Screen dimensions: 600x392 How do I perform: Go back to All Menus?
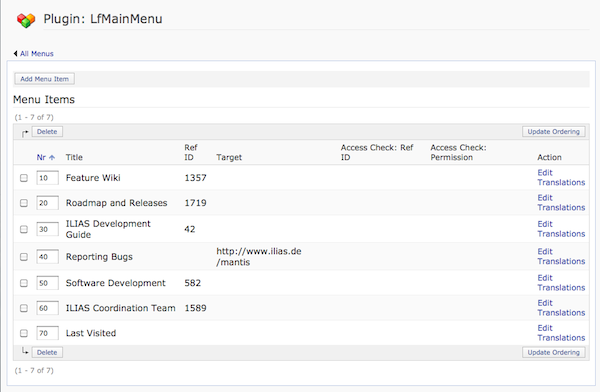click(37, 54)
